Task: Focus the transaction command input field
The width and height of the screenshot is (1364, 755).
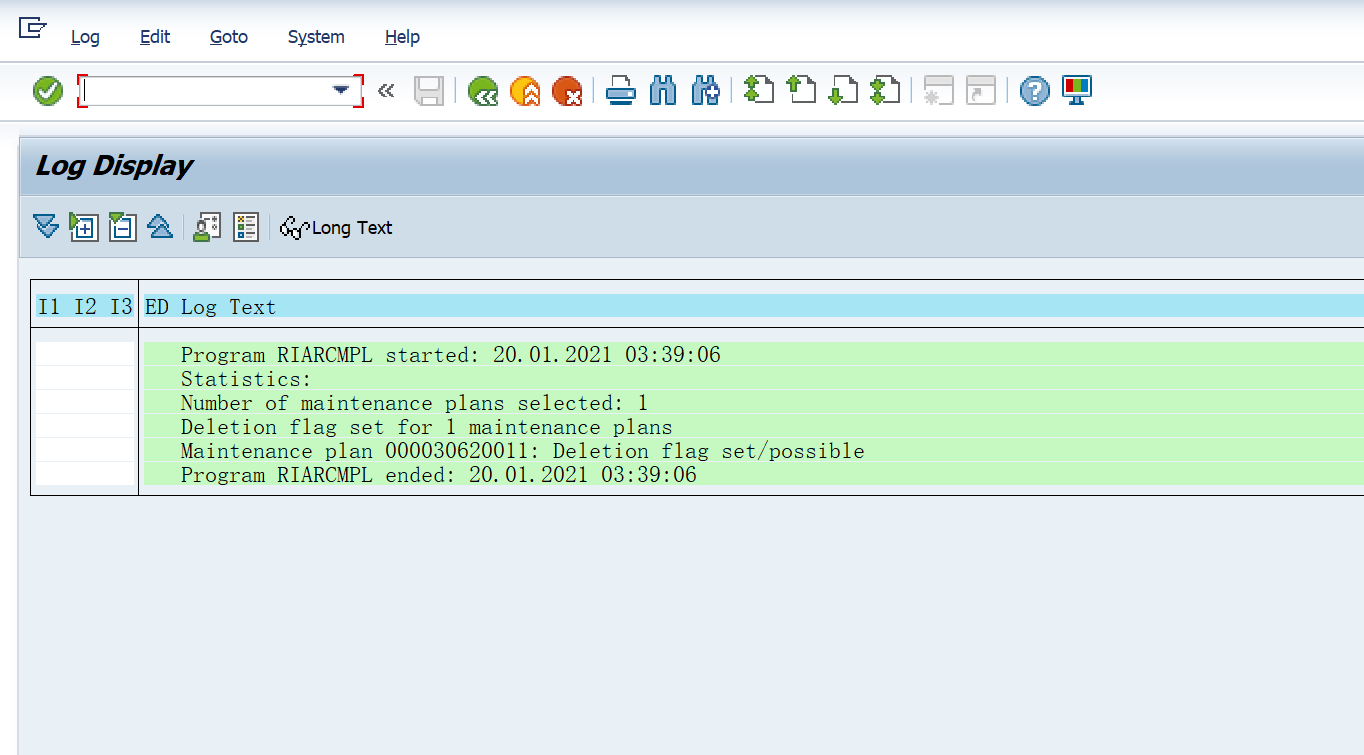Action: 206,91
